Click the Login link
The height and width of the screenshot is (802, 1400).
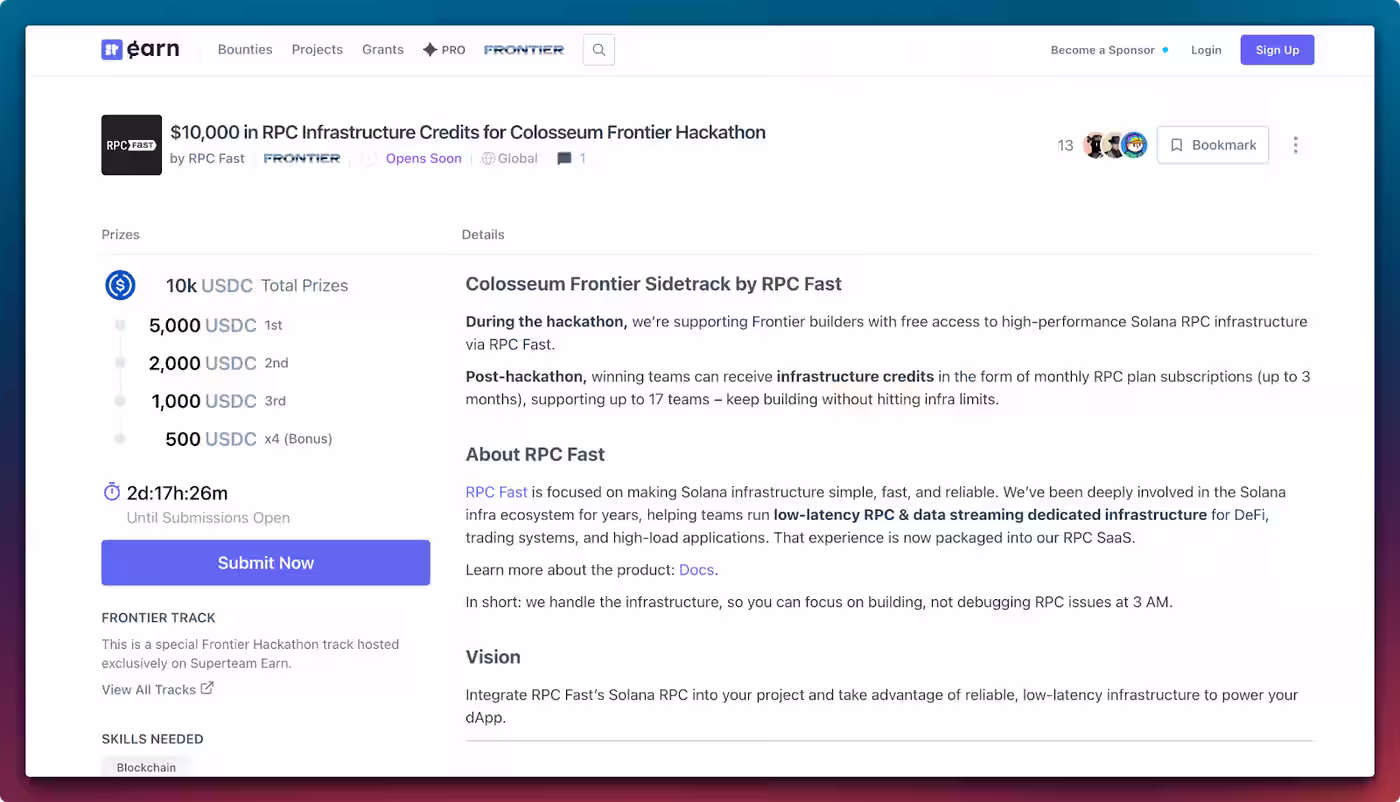click(1206, 50)
